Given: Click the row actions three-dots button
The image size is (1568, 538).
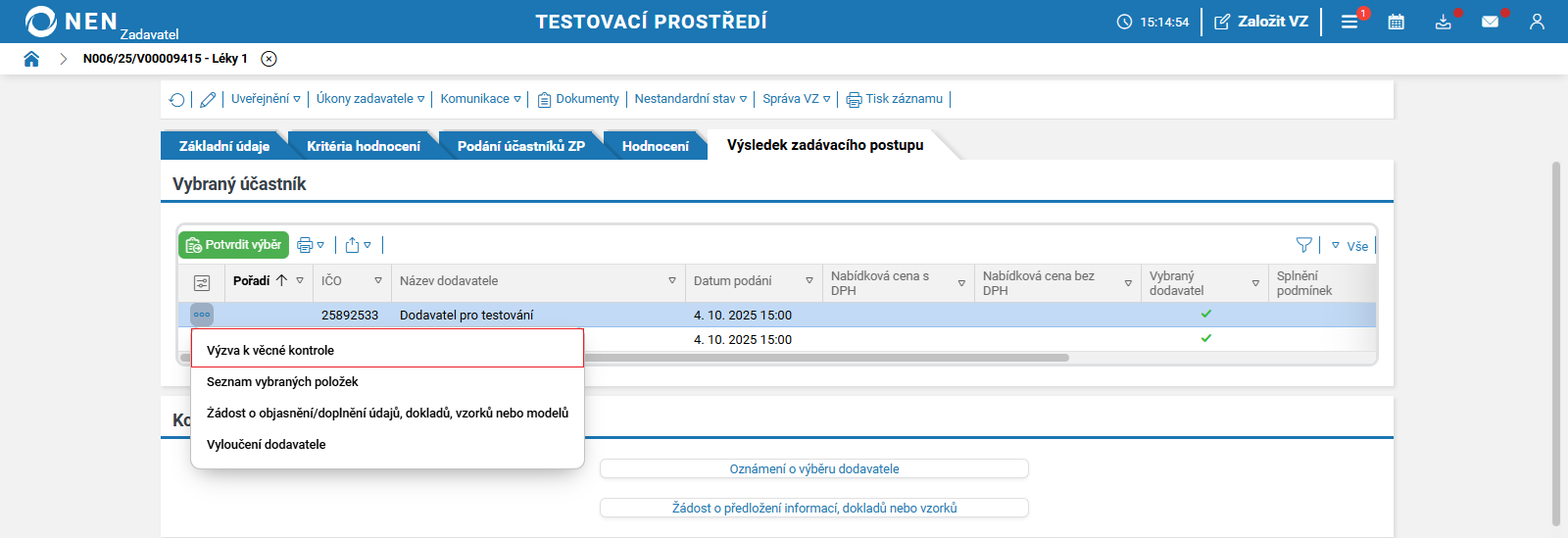Looking at the screenshot, I should coord(202,315).
